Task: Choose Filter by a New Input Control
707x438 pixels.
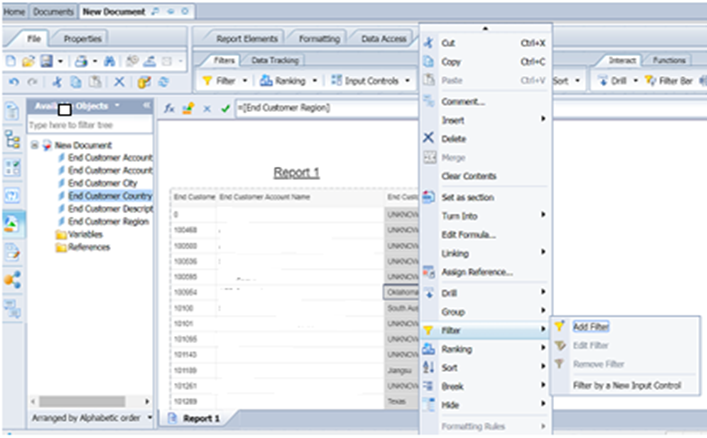Action: coord(627,385)
